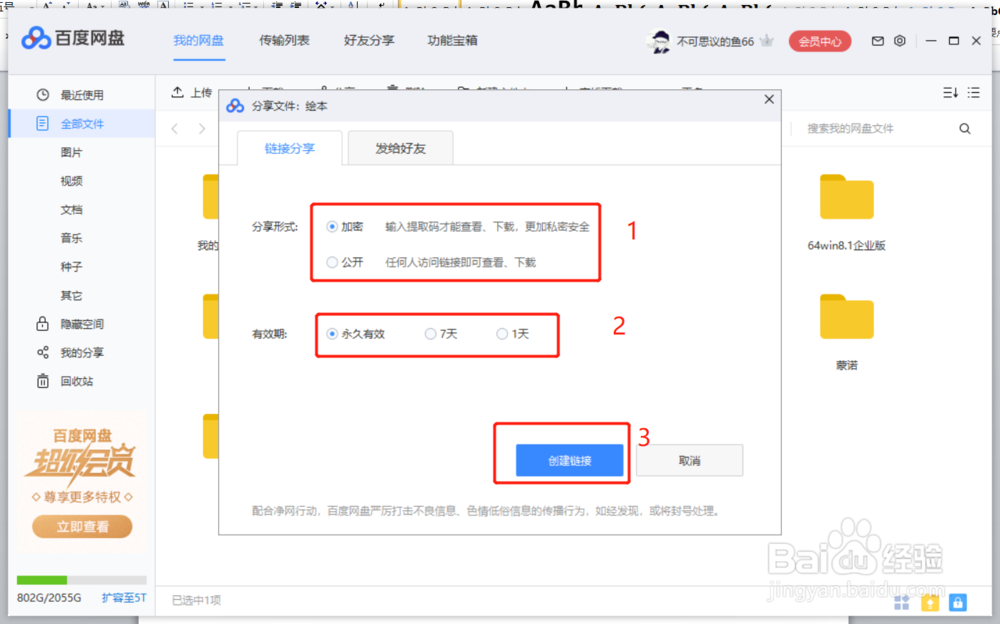Click 立即查看 on the membership ad
Viewport: 1000px width, 624px height.
[x=82, y=527]
